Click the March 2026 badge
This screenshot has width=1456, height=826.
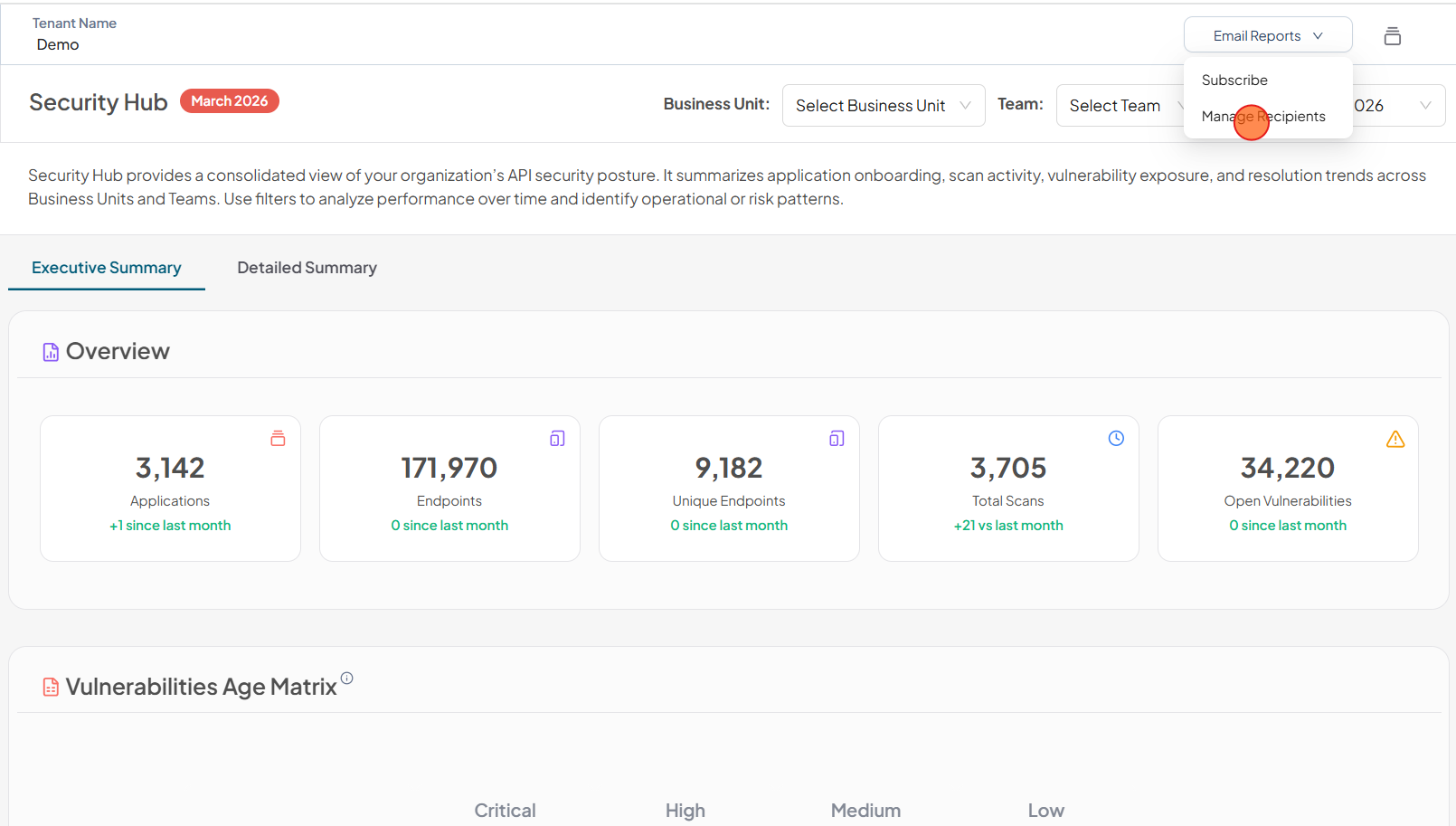pos(230,101)
